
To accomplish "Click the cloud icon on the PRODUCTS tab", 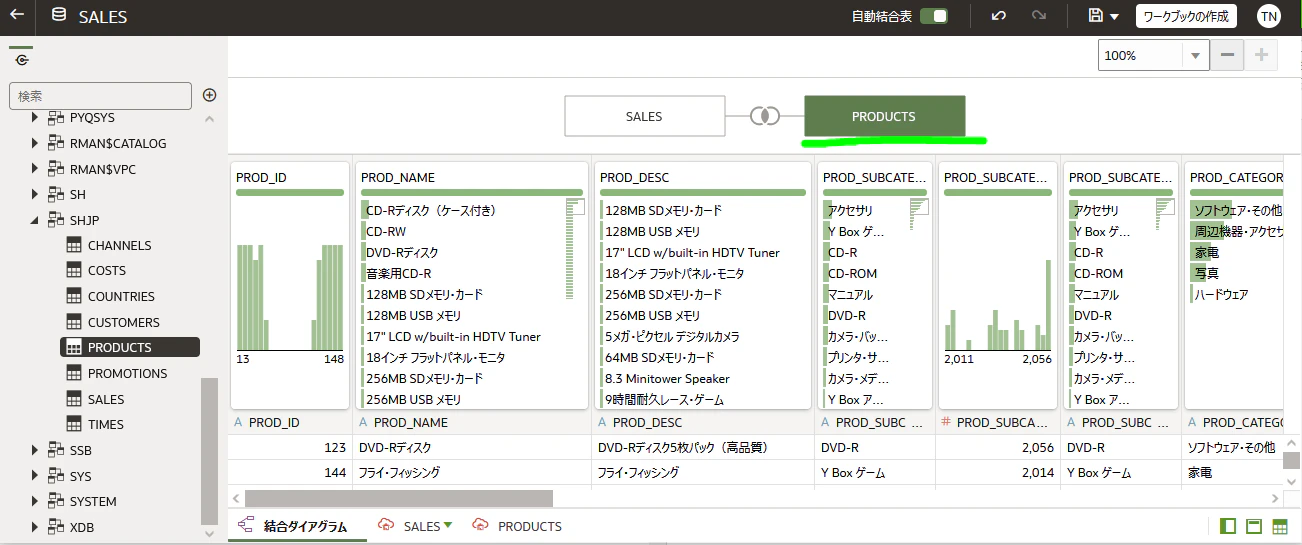I will point(480,526).
